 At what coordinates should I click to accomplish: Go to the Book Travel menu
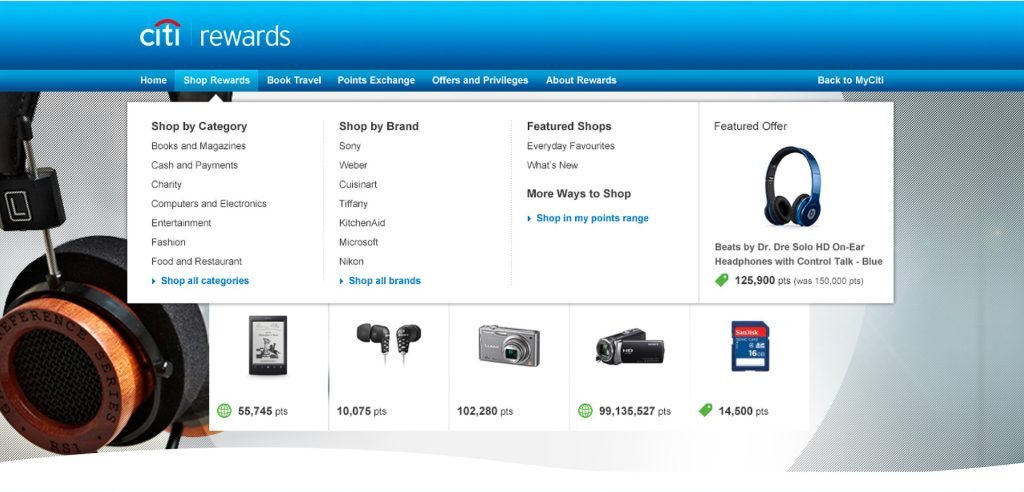pyautogui.click(x=294, y=80)
